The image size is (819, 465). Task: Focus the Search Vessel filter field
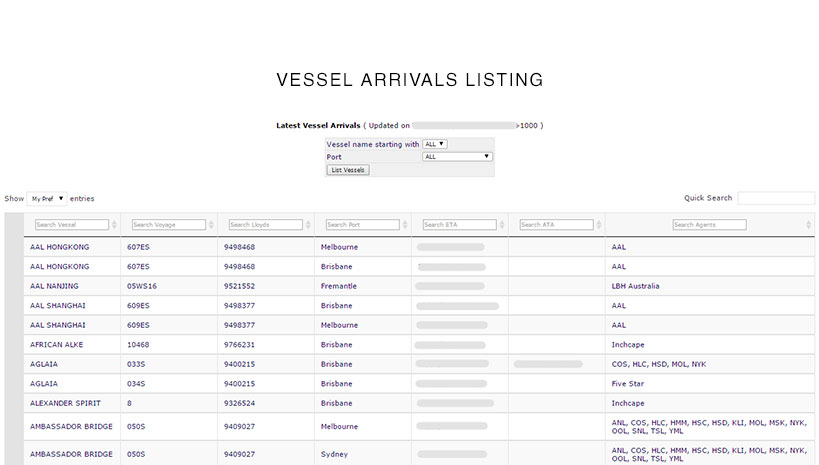[x=72, y=225]
